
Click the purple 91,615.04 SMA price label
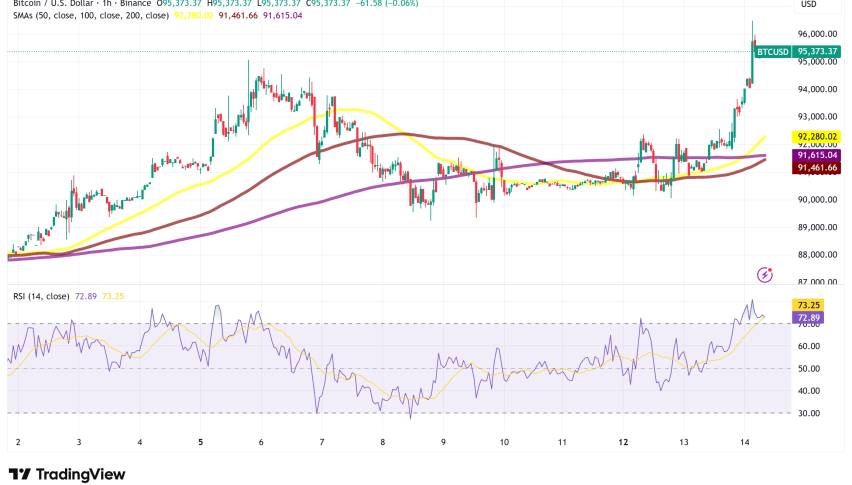click(816, 155)
